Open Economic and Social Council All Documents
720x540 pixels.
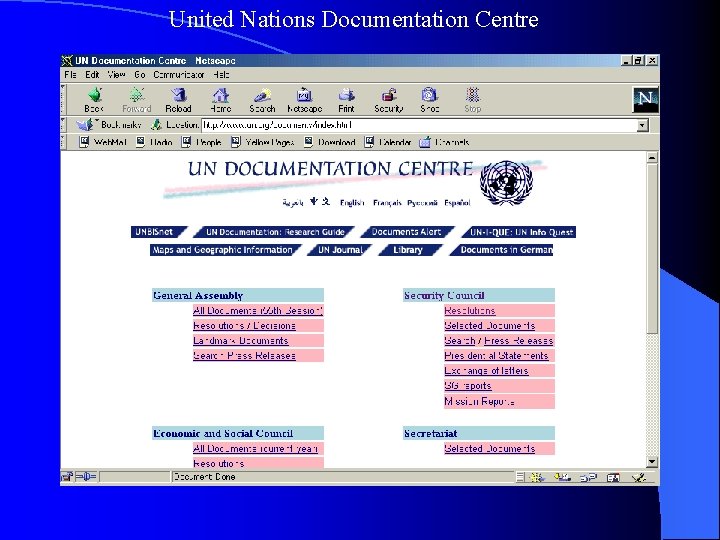point(255,449)
